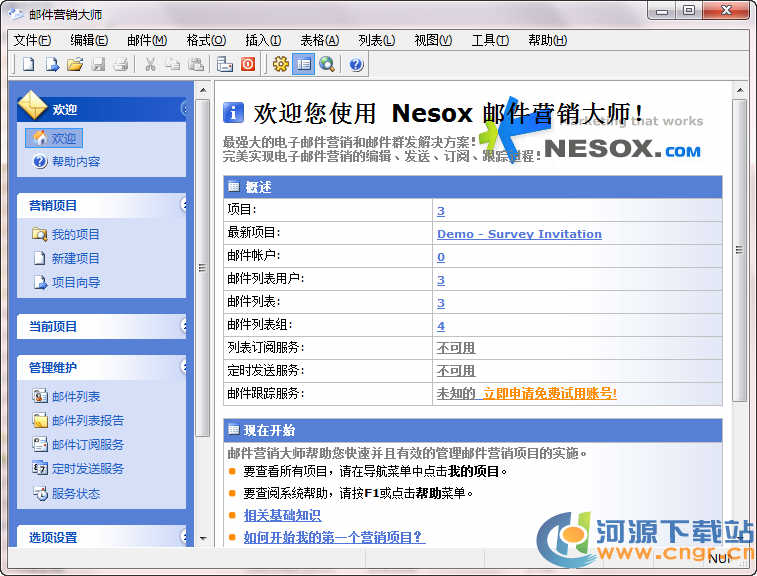Open 定时发送服务 in sidebar

coord(78,468)
